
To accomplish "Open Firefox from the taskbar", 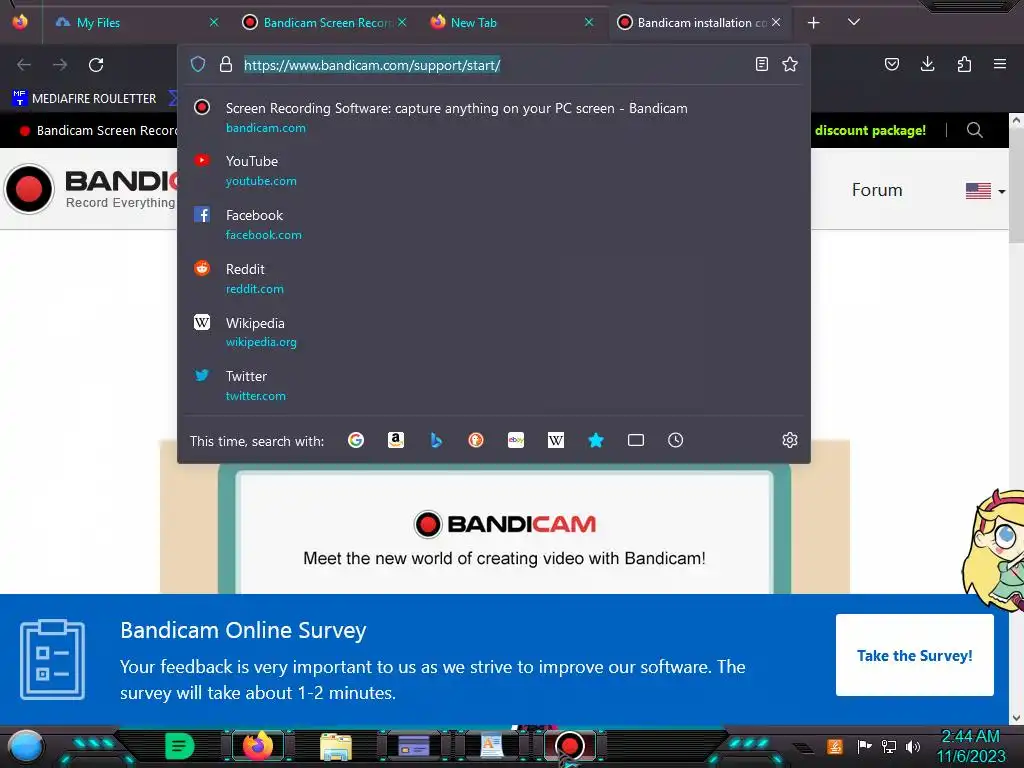I will tap(257, 745).
